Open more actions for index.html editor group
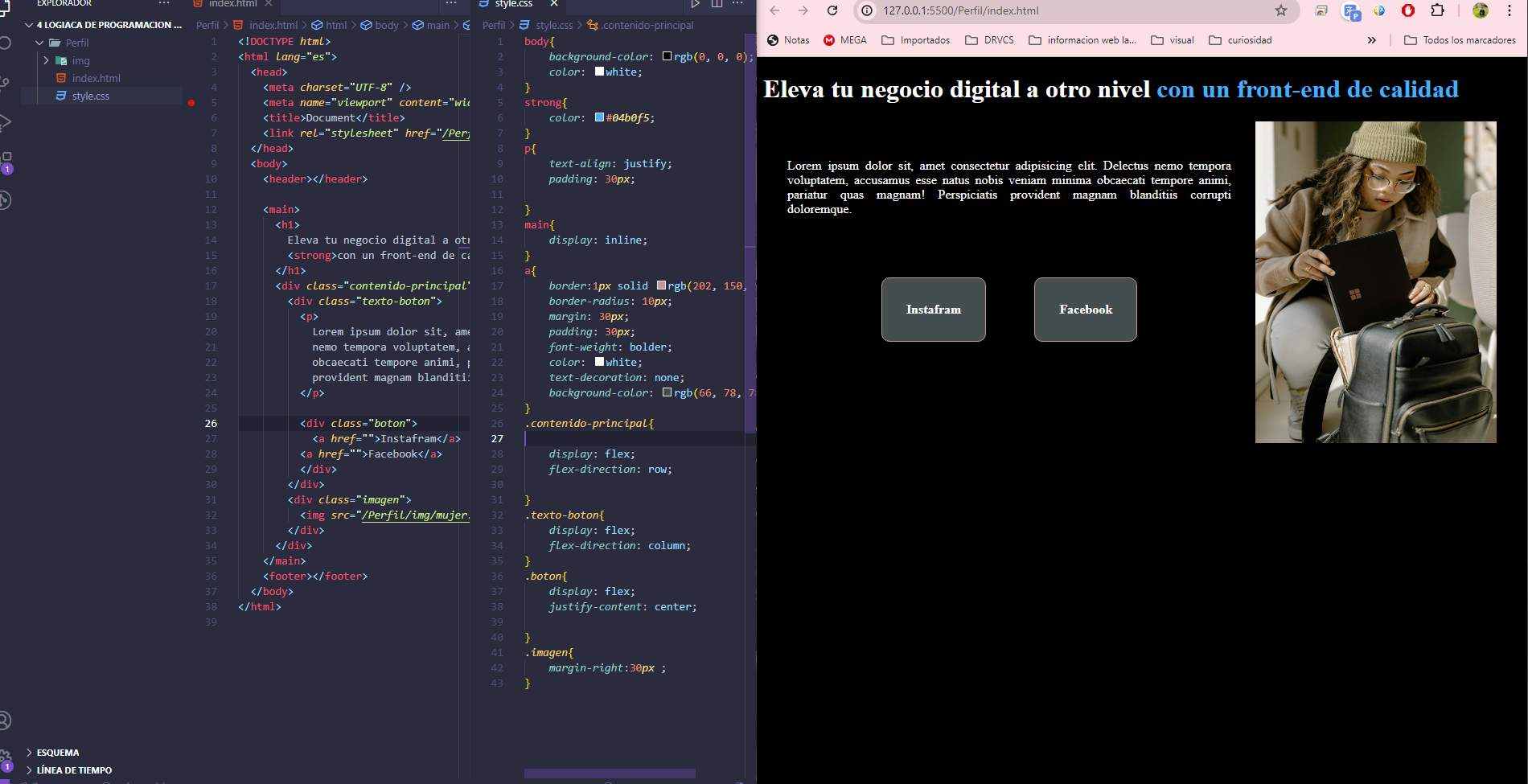The image size is (1528, 784). point(451,4)
